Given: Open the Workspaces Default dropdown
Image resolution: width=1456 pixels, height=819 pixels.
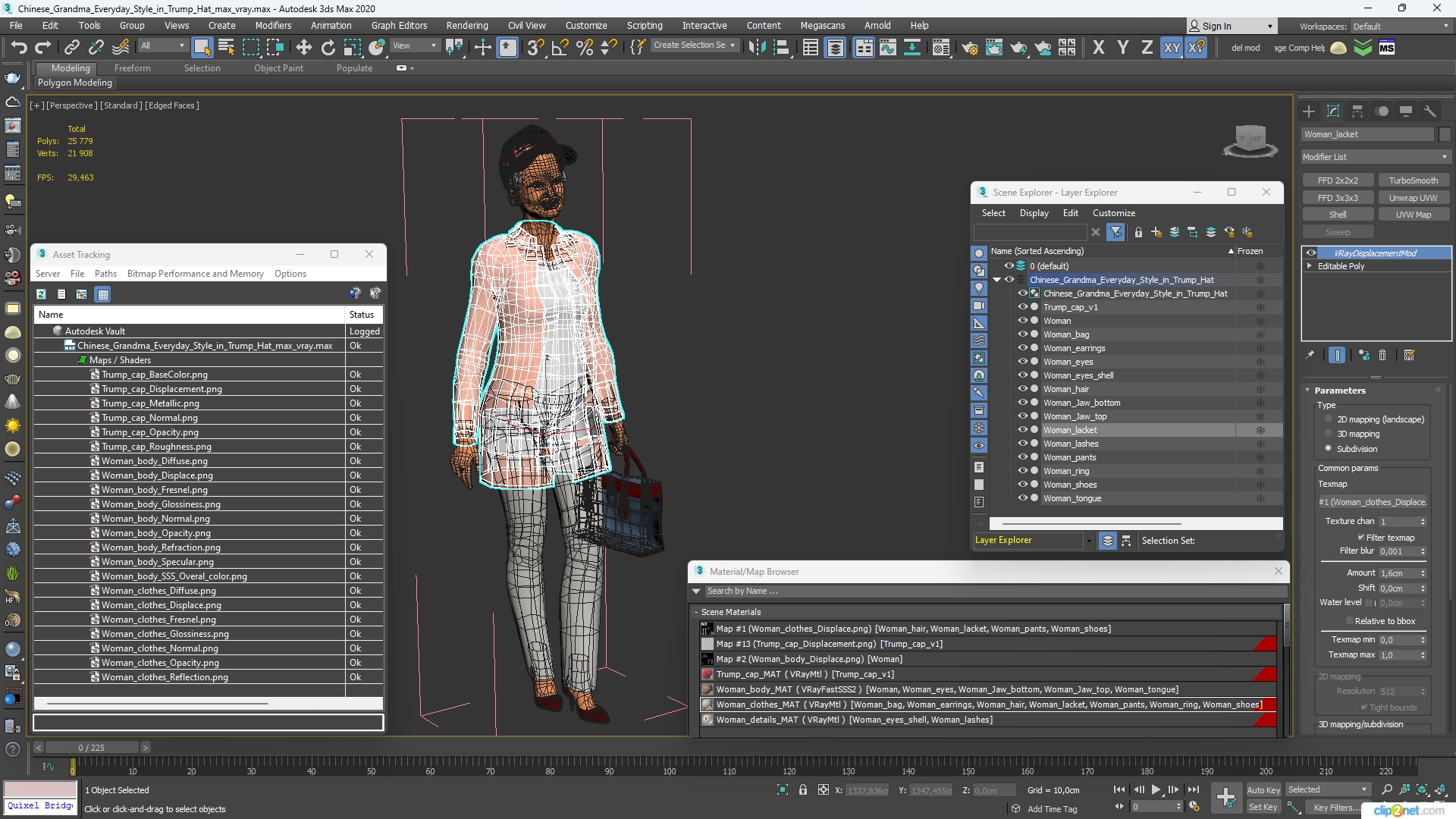Looking at the screenshot, I should pyautogui.click(x=1400, y=27).
